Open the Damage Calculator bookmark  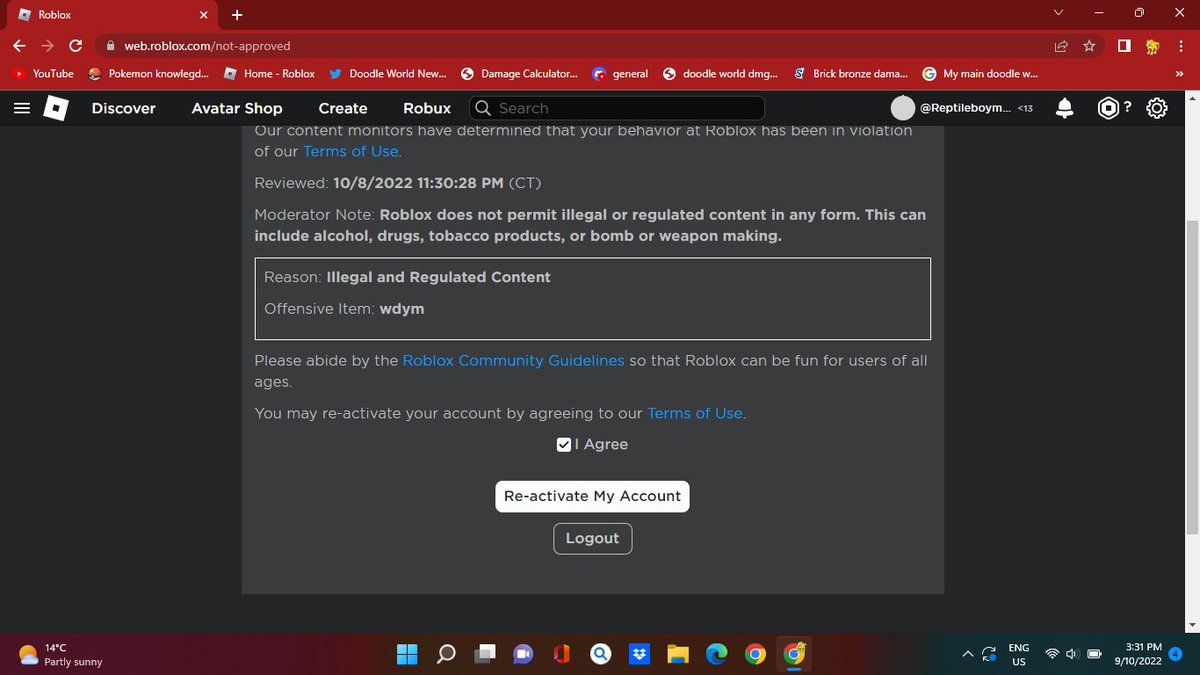(x=519, y=73)
